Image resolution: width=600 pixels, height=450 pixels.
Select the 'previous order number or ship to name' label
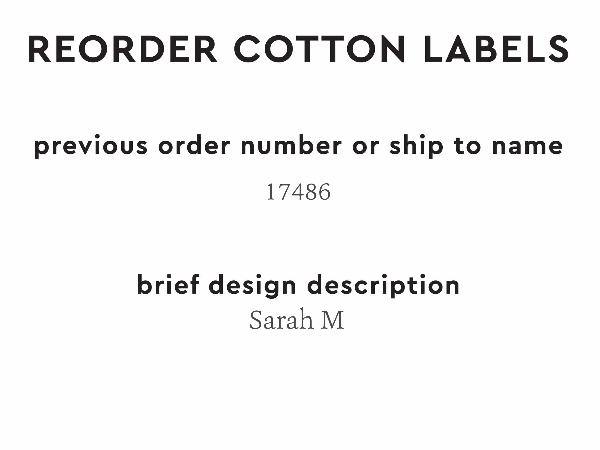coord(299,146)
